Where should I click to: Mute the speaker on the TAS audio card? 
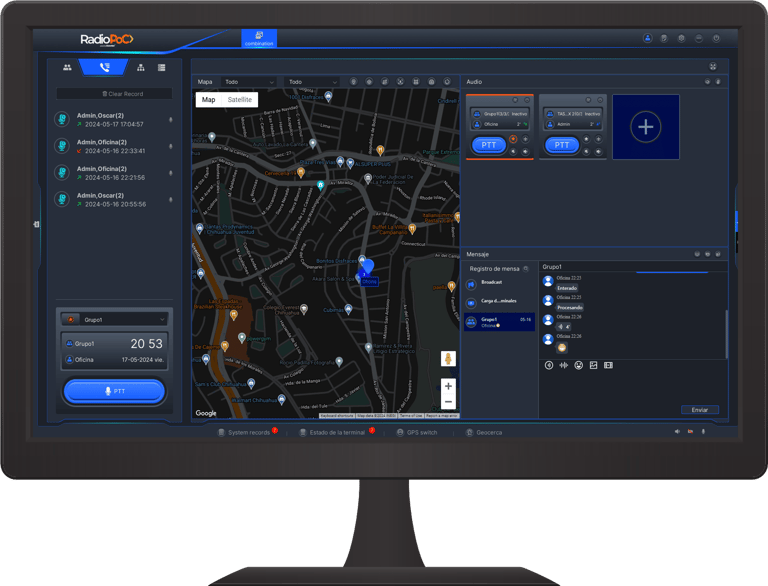(x=598, y=151)
